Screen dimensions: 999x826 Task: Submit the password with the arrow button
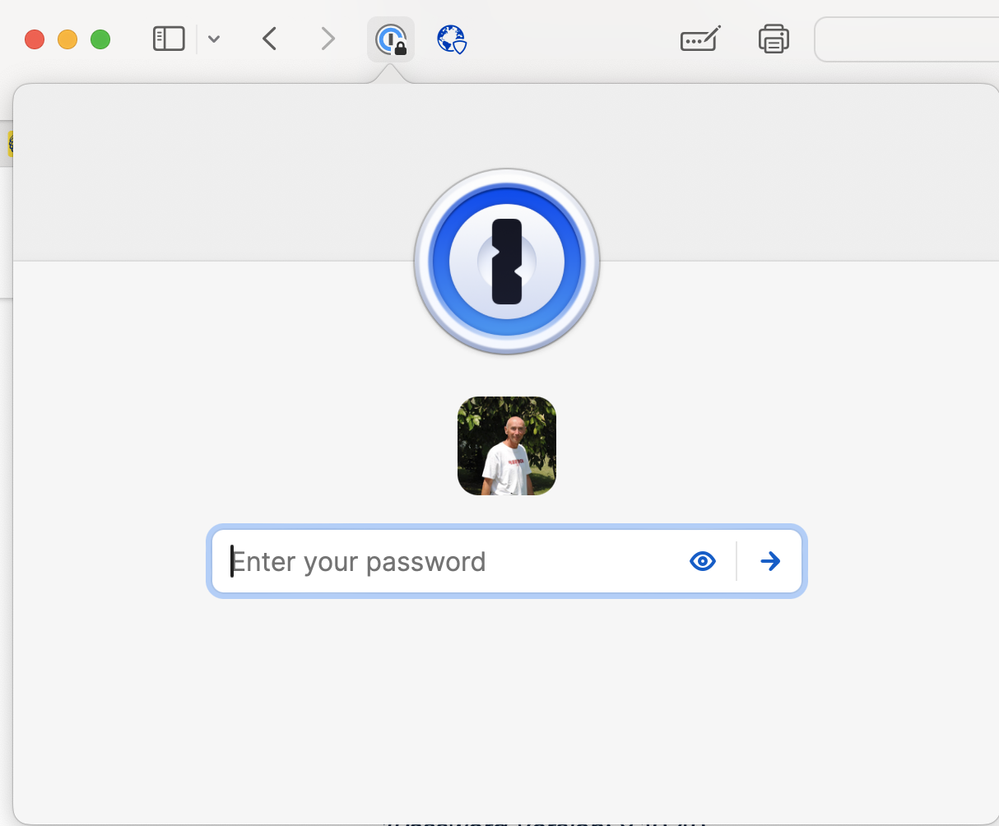point(770,562)
